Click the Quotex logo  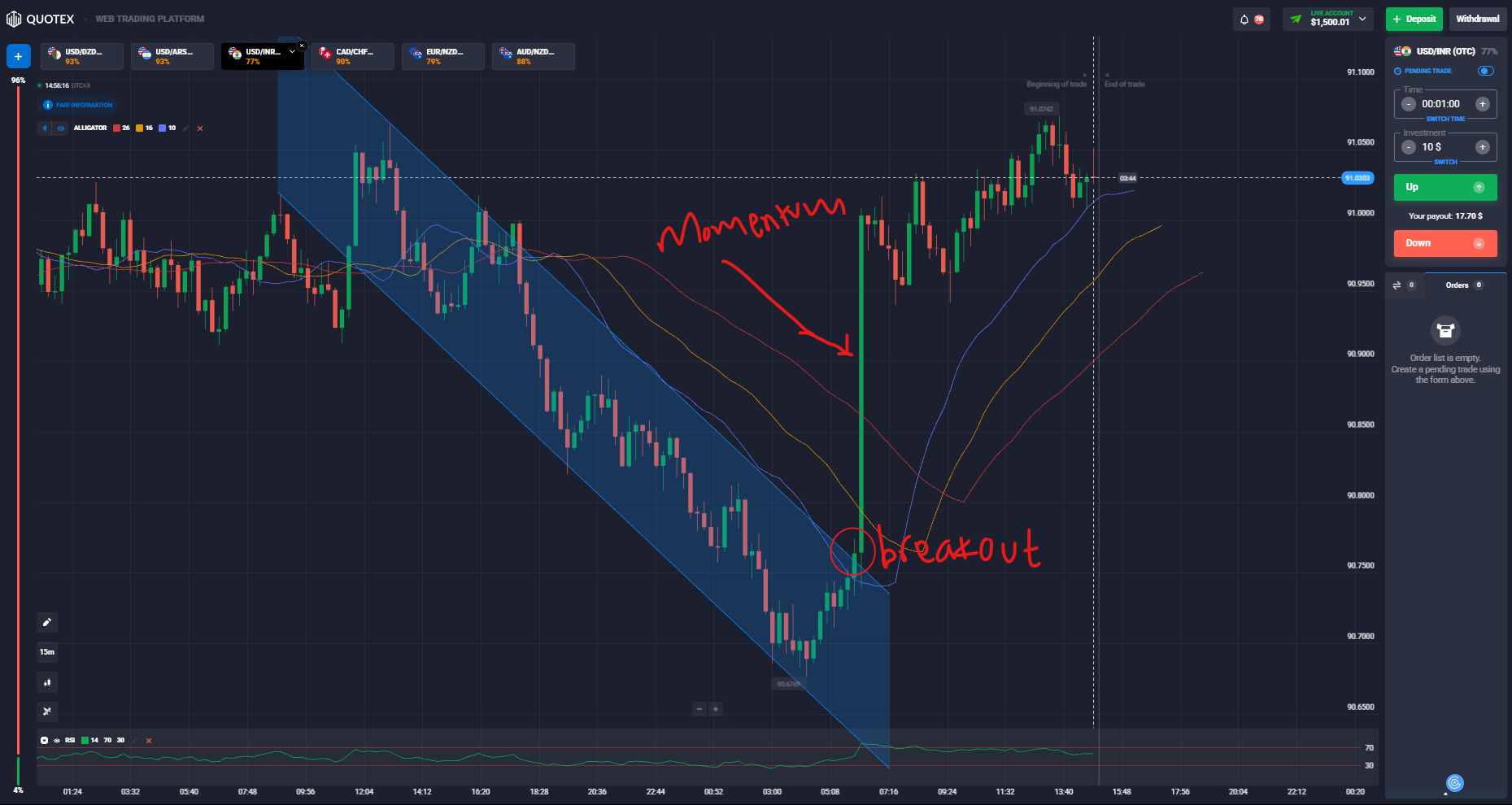coord(41,19)
